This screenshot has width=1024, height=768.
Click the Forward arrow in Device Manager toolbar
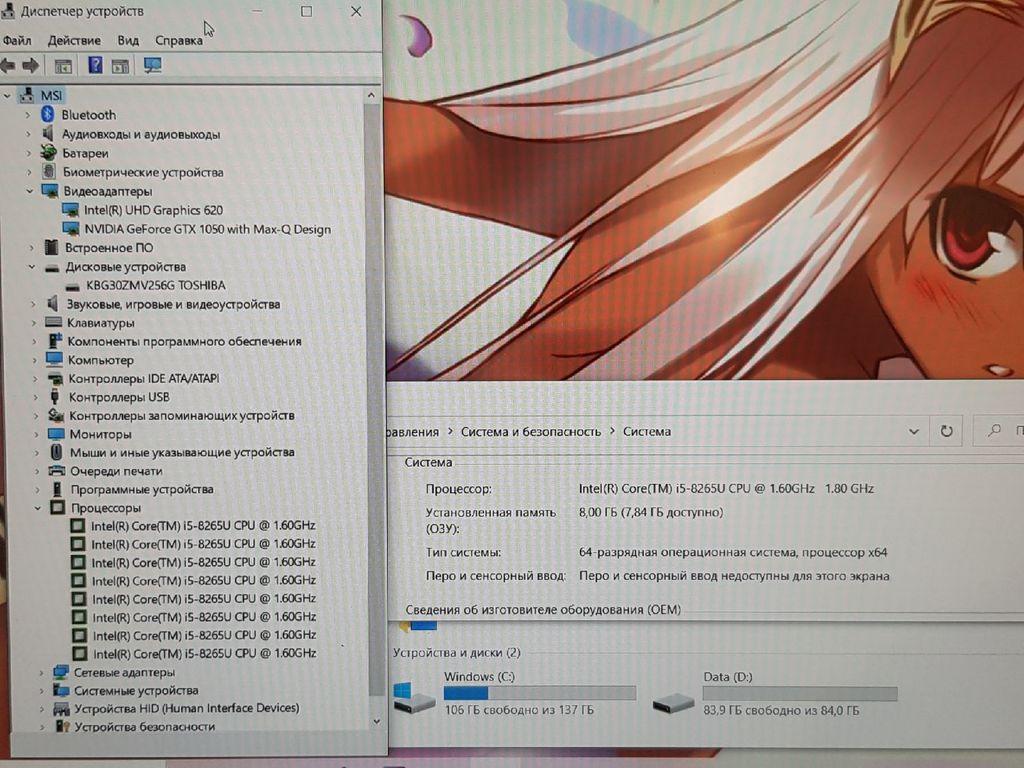pyautogui.click(x=30, y=66)
